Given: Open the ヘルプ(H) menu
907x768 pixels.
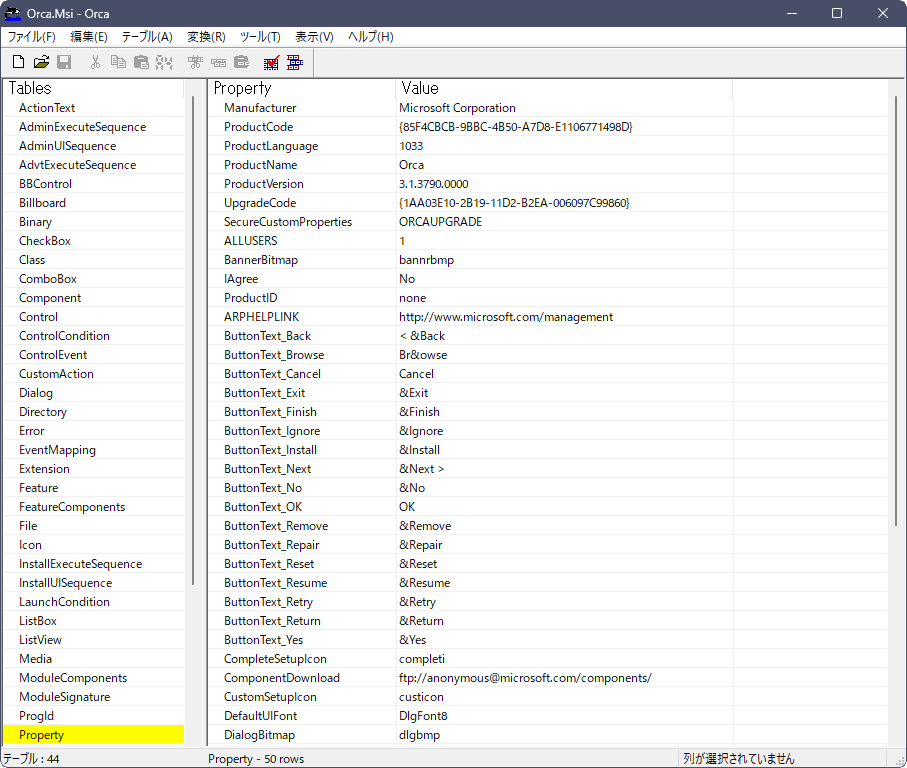Looking at the screenshot, I should pos(370,37).
